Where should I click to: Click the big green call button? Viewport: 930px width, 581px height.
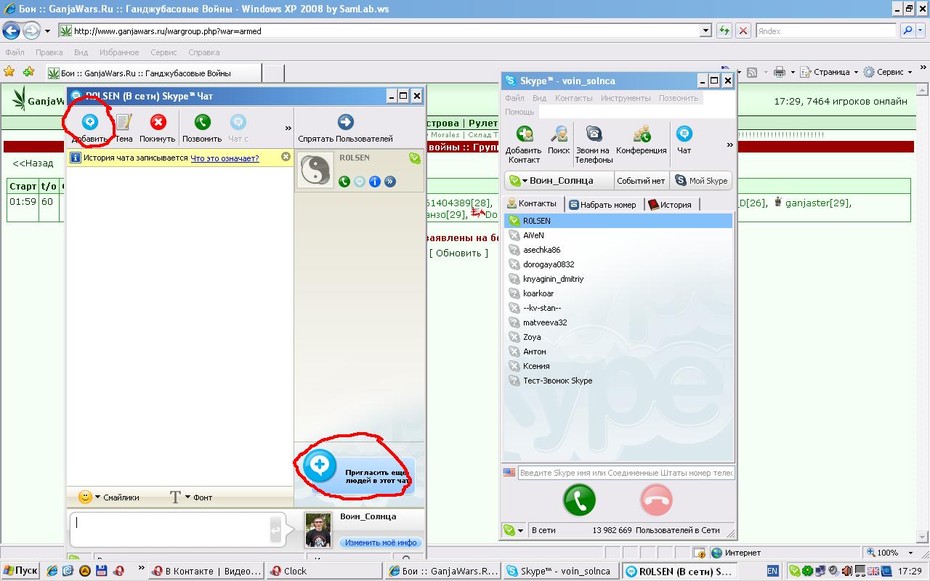coord(579,500)
